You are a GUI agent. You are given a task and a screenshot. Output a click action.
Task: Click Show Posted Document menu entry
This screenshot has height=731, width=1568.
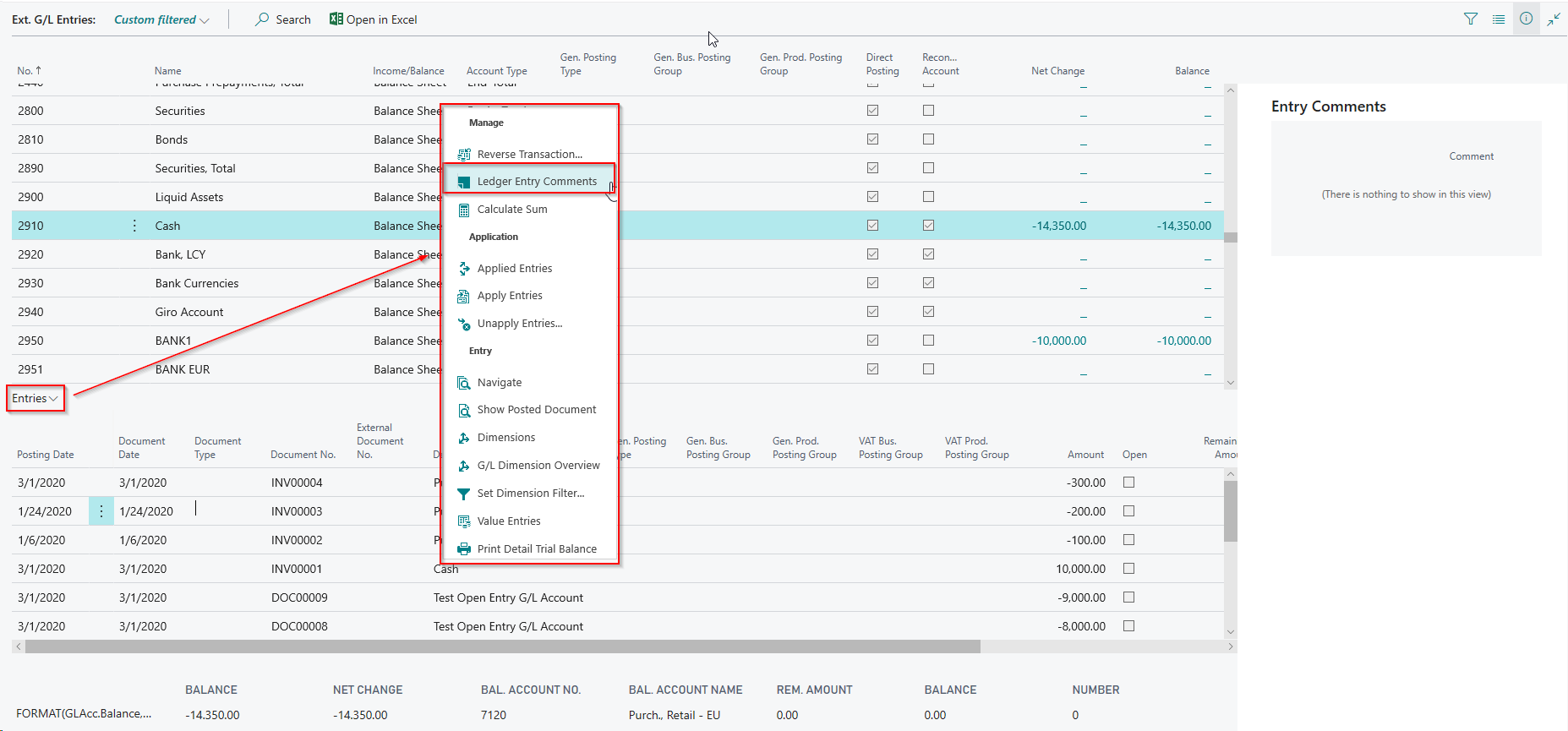click(536, 410)
